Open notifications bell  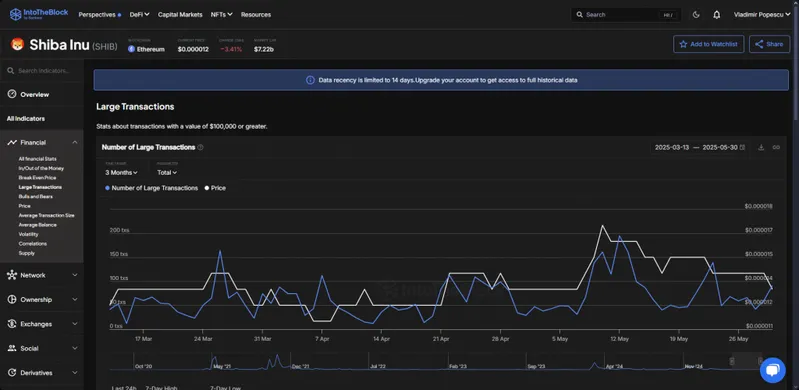tap(716, 15)
